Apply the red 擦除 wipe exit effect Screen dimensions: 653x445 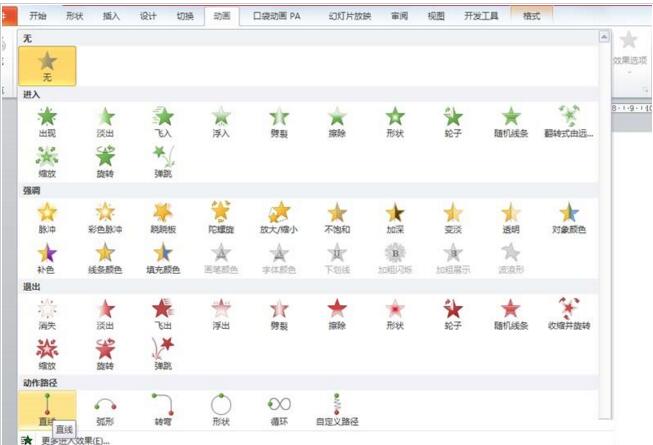click(337, 314)
